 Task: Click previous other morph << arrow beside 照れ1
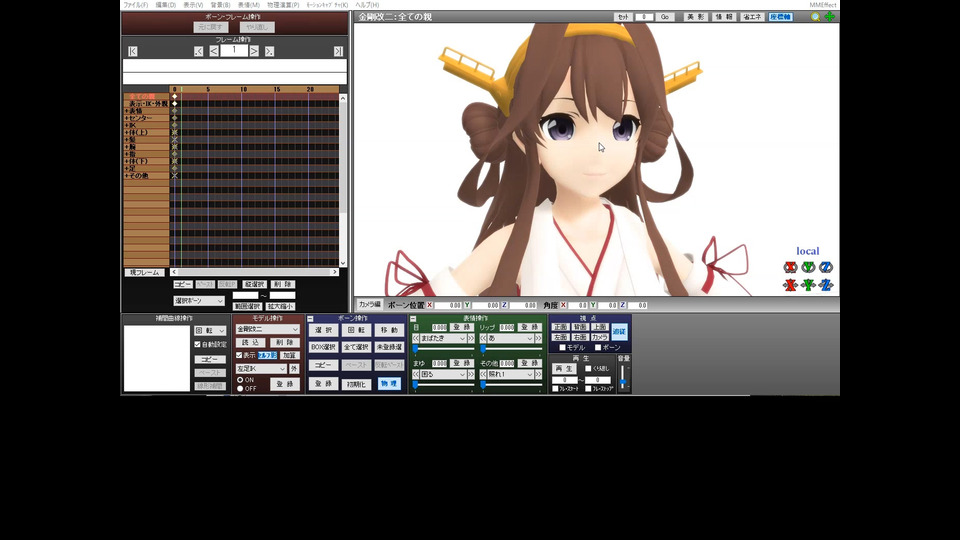click(483, 374)
